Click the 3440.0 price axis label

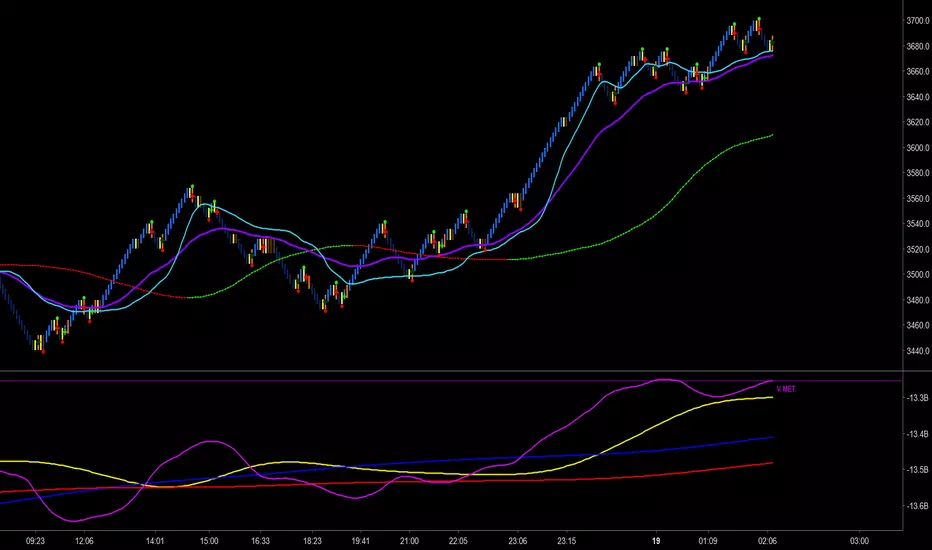tap(918, 351)
